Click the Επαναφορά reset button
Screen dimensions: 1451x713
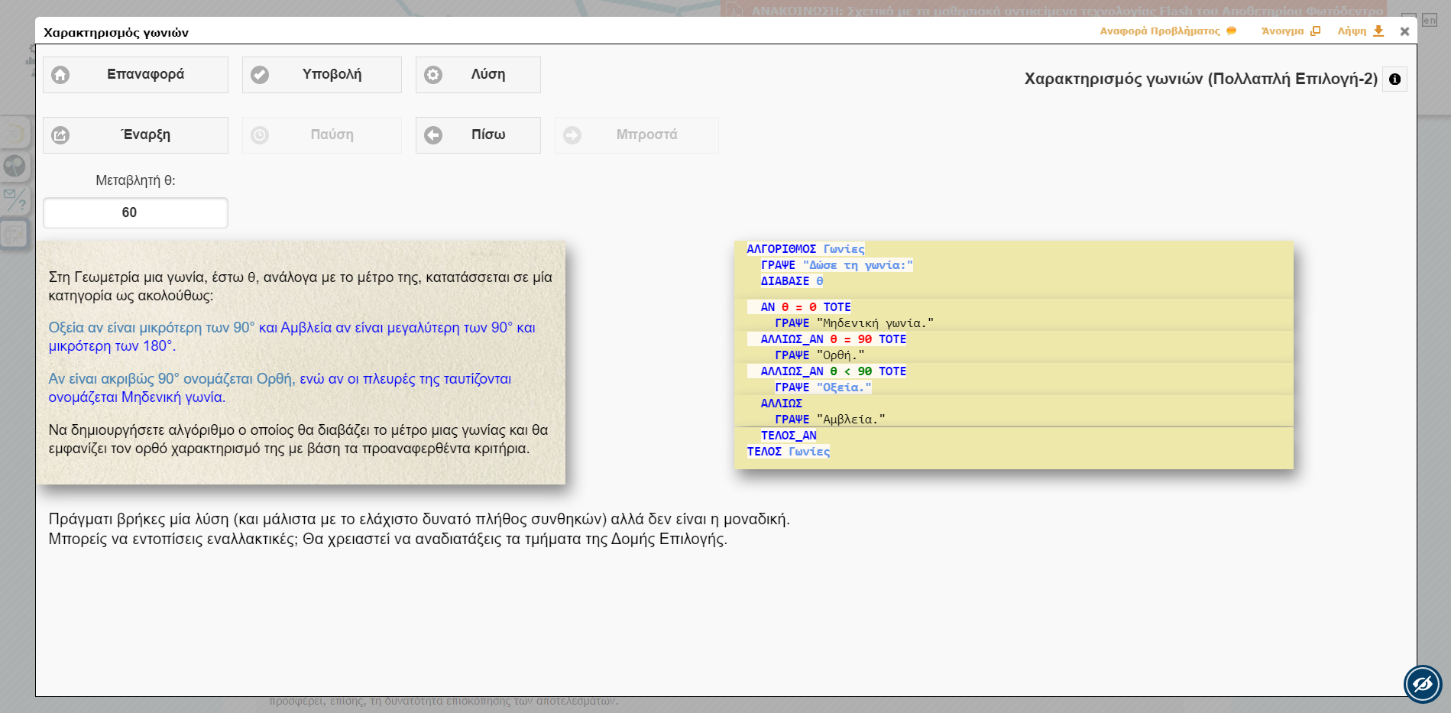coord(135,75)
